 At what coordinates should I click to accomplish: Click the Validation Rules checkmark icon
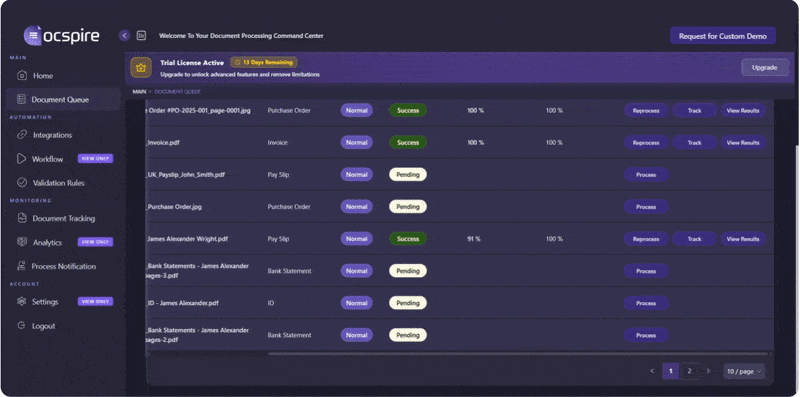point(22,183)
